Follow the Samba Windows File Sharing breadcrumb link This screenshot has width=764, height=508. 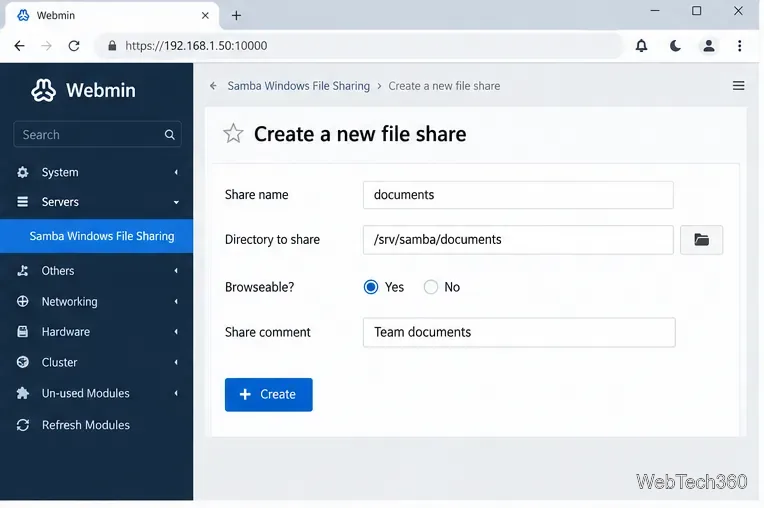[298, 86]
